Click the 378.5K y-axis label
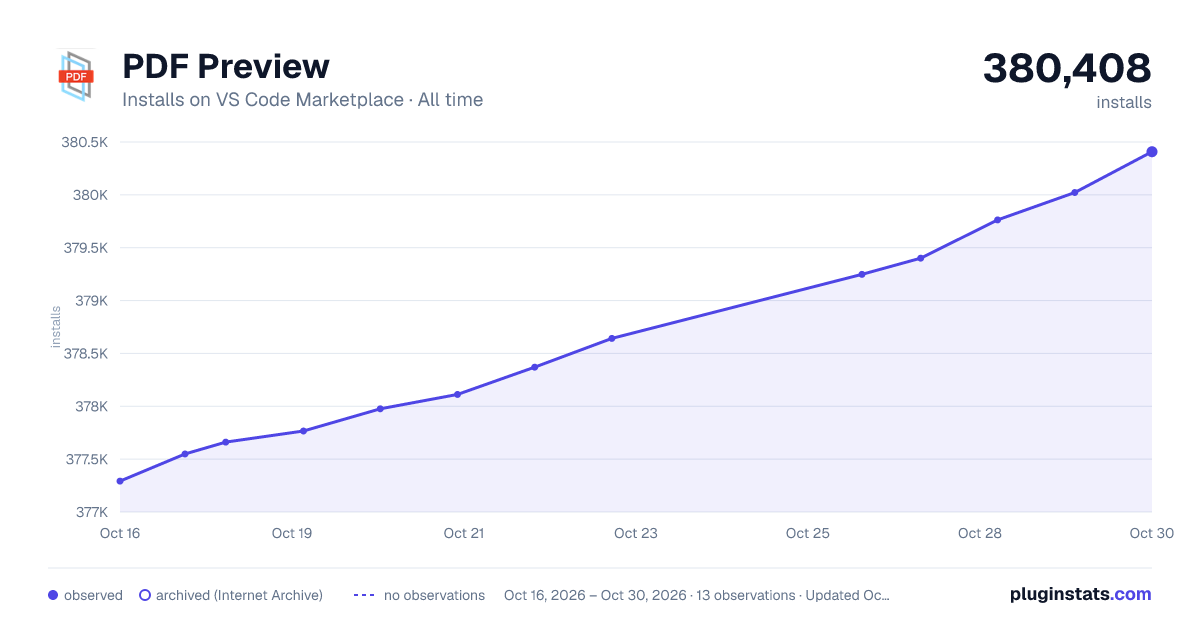This screenshot has height=630, width=1200. point(85,354)
